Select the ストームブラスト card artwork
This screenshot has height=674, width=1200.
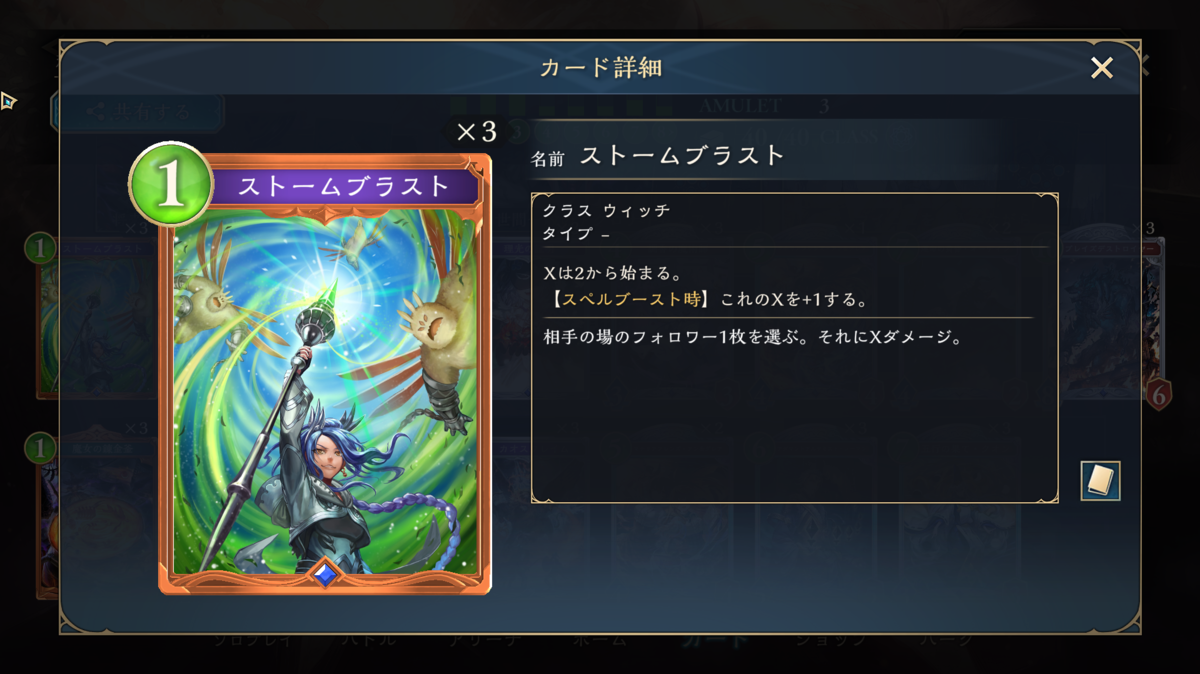coord(325,390)
